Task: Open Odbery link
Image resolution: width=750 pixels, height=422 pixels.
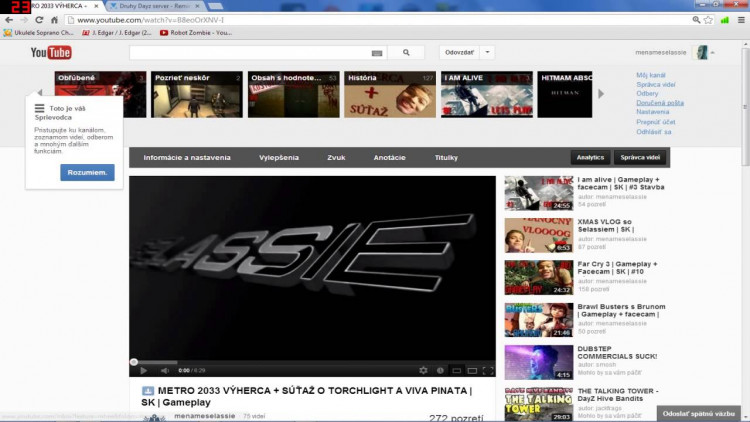Action: pos(647,93)
